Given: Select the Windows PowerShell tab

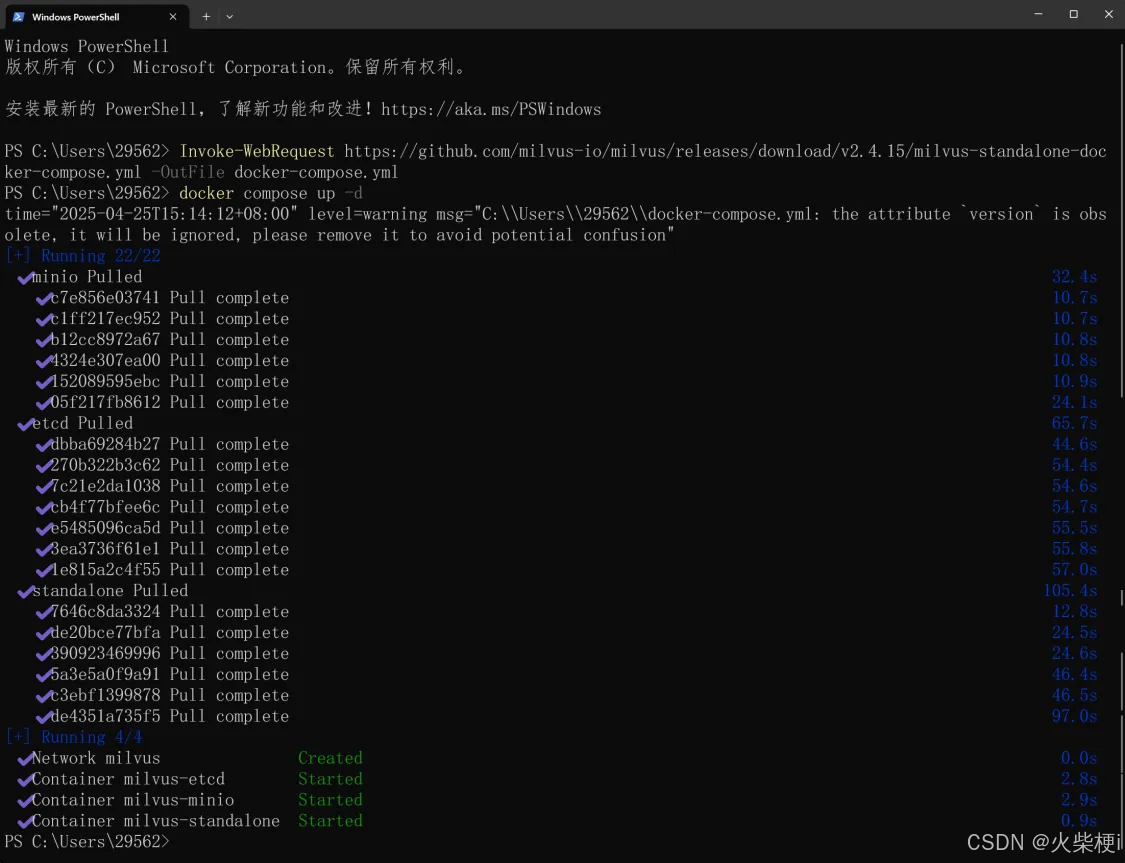Looking at the screenshot, I should tap(96, 16).
